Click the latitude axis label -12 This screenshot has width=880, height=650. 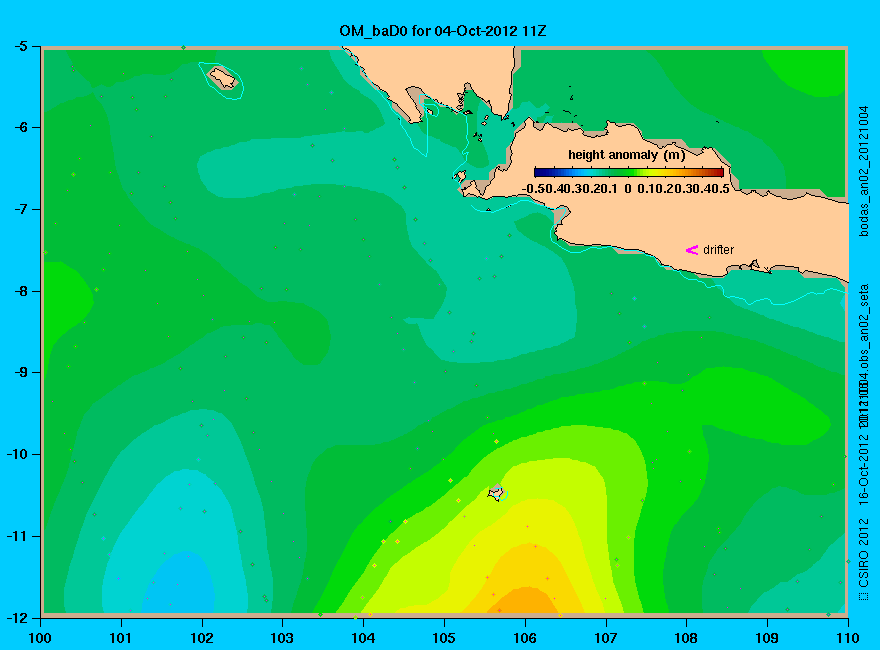pyautogui.click(x=16, y=617)
